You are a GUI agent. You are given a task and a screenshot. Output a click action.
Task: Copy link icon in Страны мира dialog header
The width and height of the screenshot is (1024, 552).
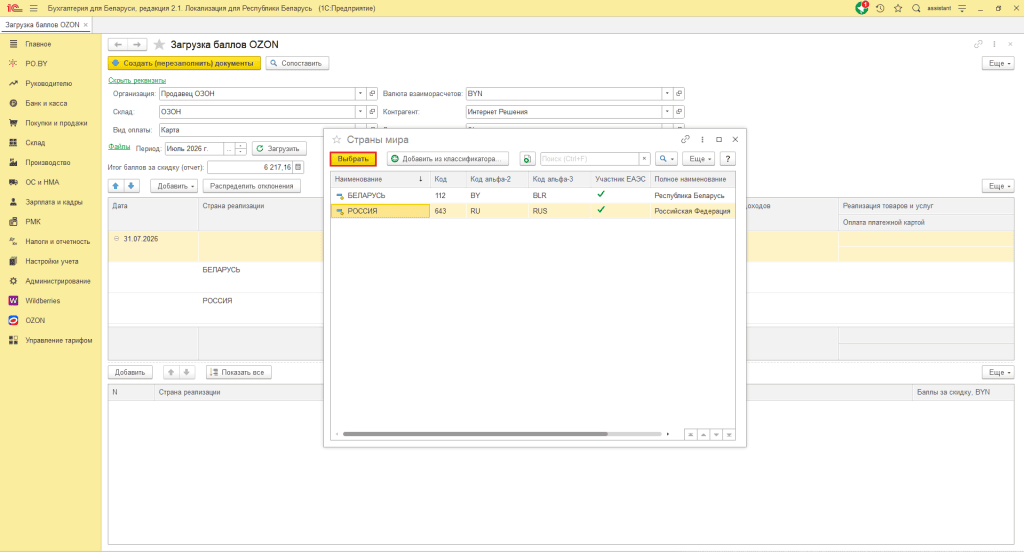click(685, 140)
